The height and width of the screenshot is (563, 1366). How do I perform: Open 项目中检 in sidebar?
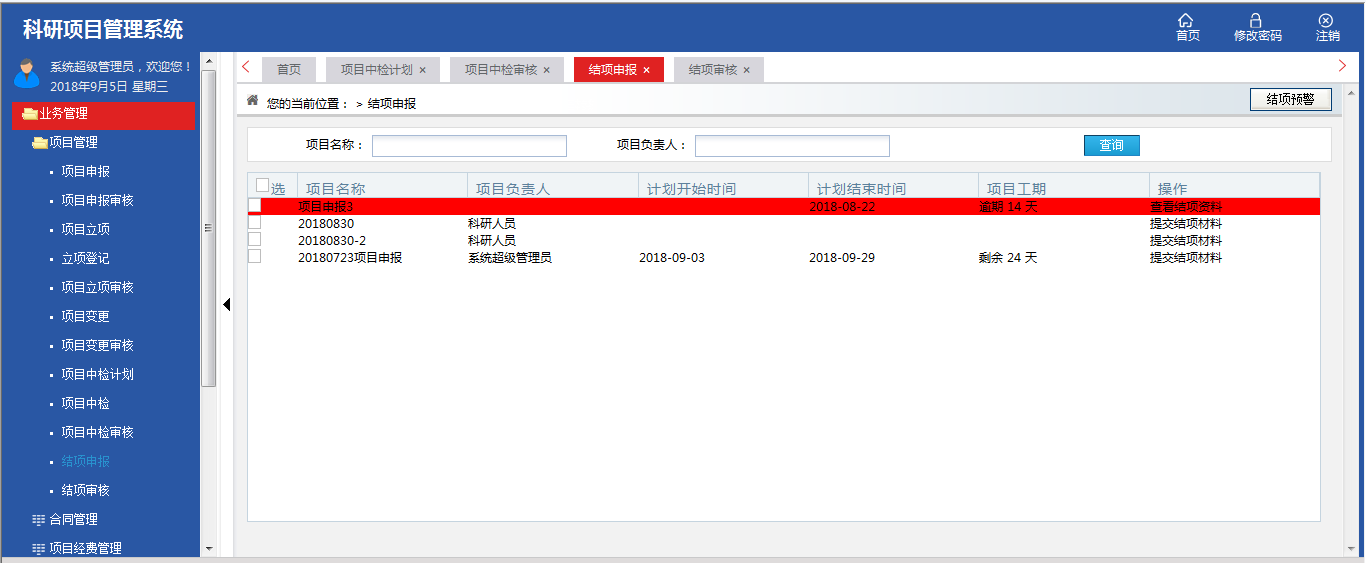point(86,404)
